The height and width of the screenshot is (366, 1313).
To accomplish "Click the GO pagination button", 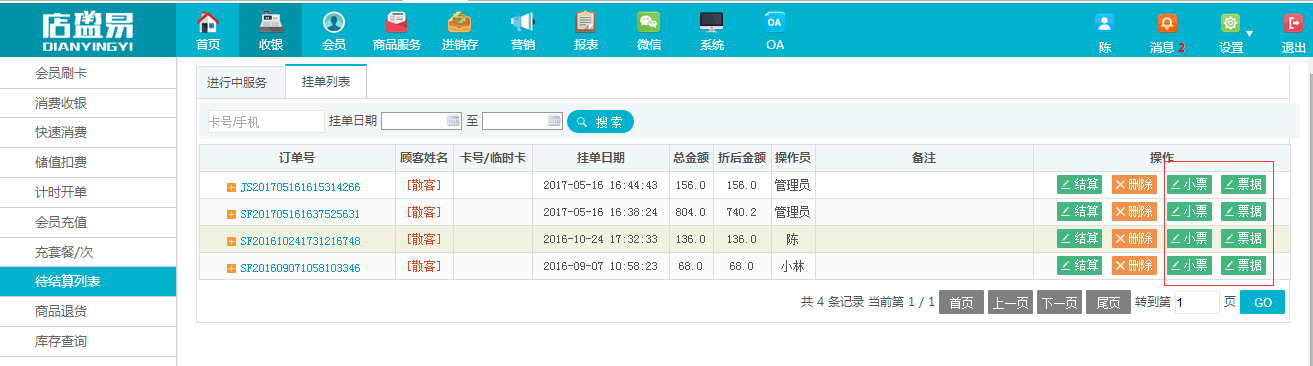I will [x=1262, y=302].
